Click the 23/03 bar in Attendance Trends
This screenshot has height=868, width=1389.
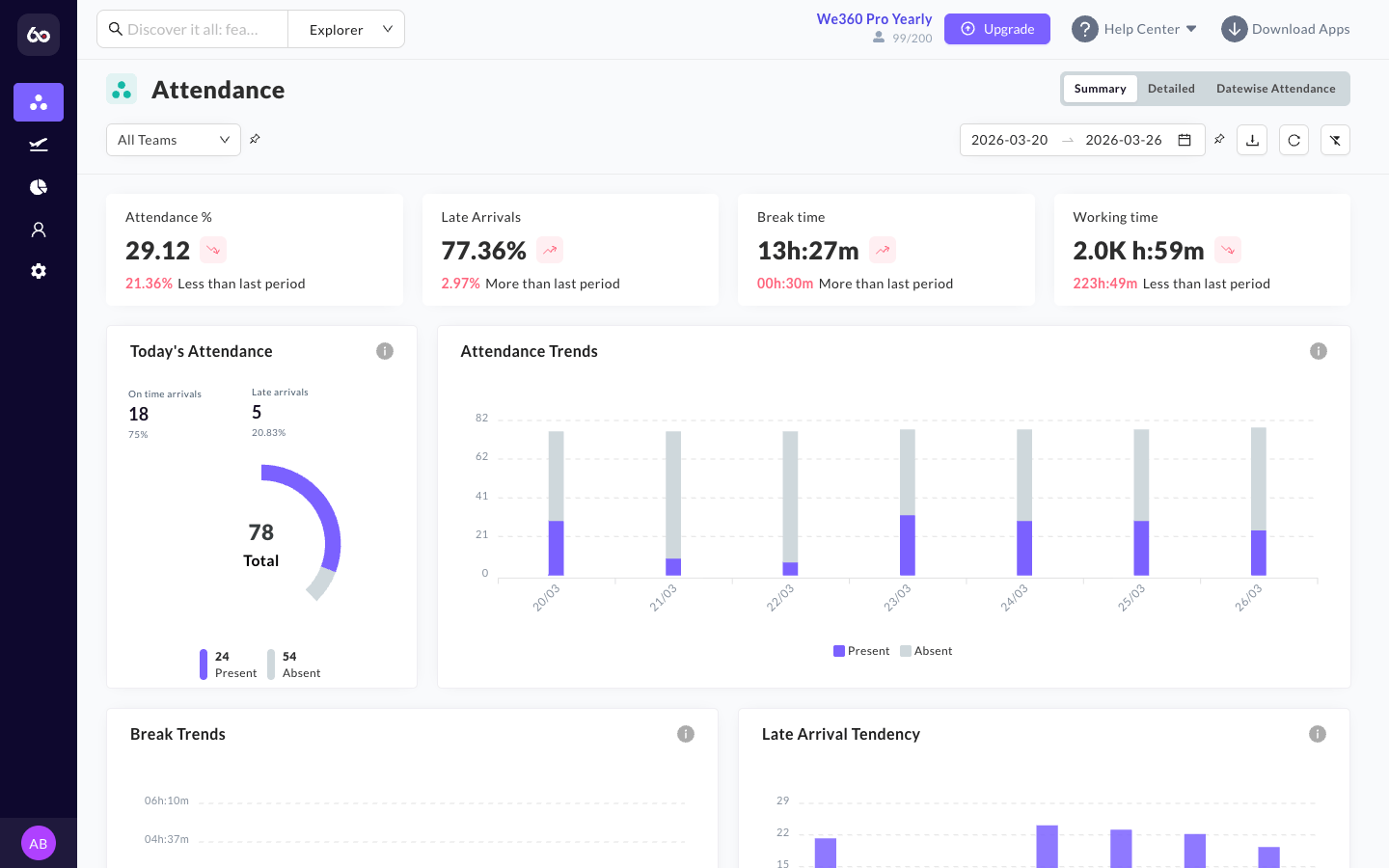(908, 502)
